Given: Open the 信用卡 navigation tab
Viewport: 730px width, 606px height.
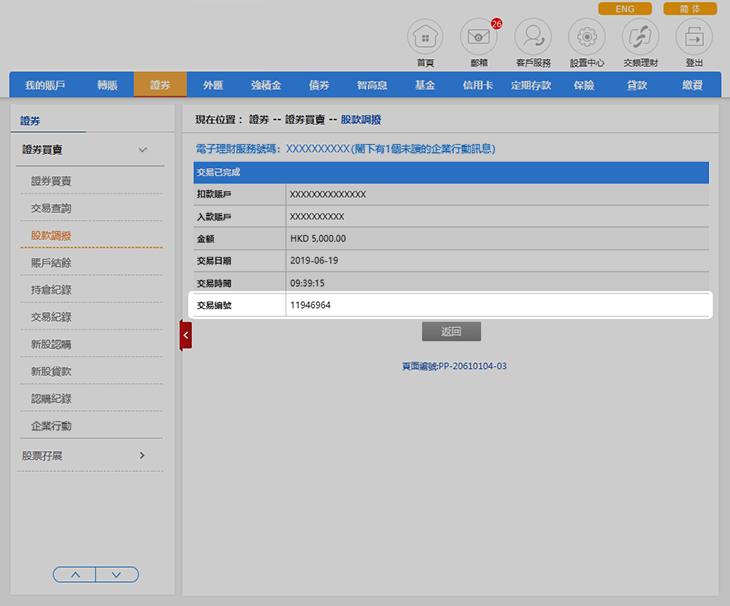Looking at the screenshot, I should [x=478, y=85].
